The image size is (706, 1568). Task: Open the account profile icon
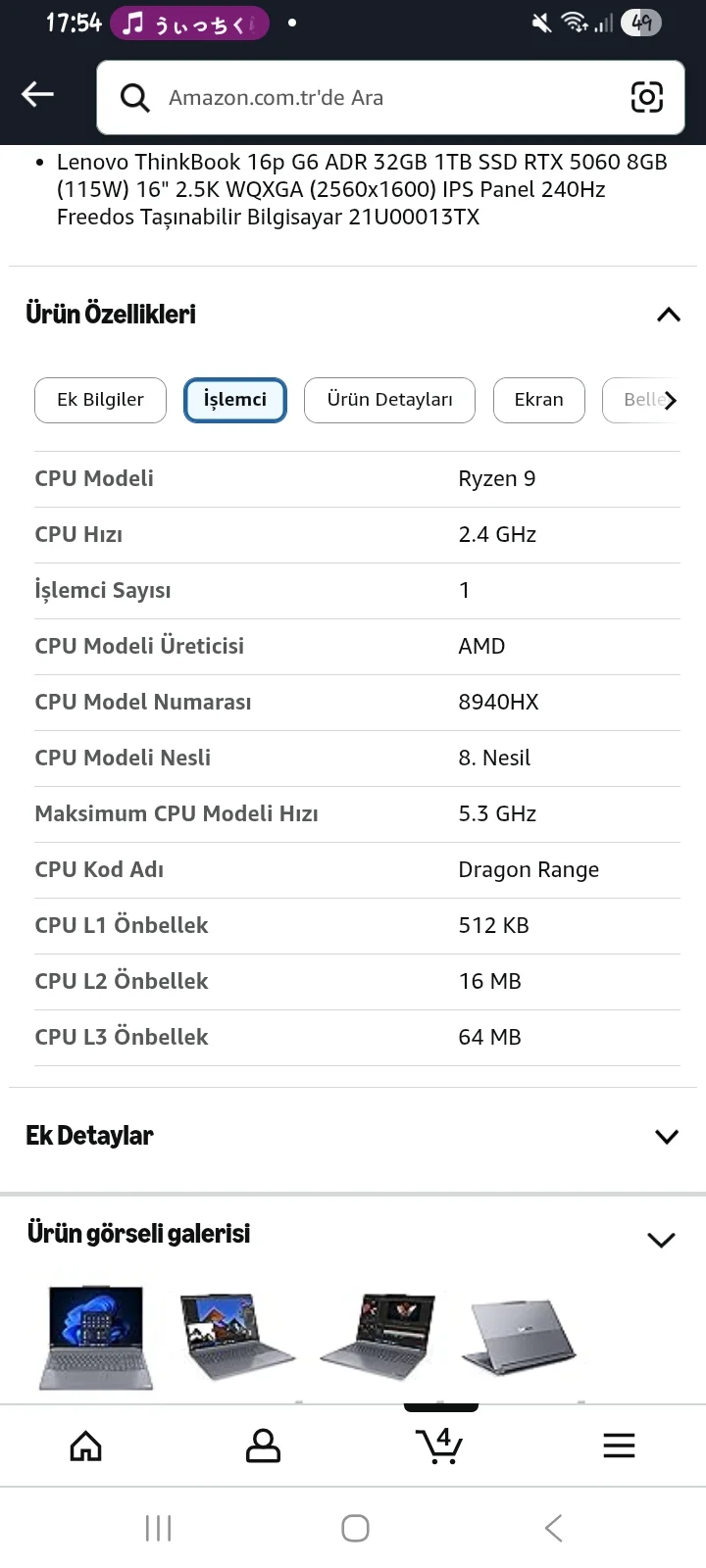pos(263,1445)
